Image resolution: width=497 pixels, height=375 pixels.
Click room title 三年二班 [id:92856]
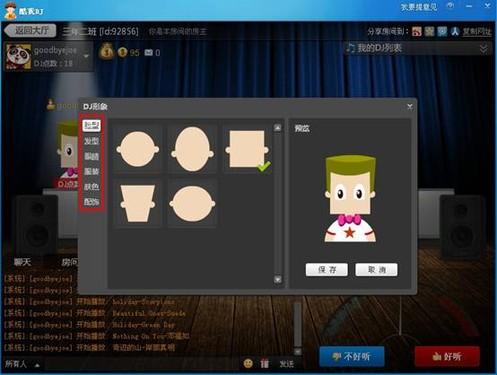[x=101, y=31]
